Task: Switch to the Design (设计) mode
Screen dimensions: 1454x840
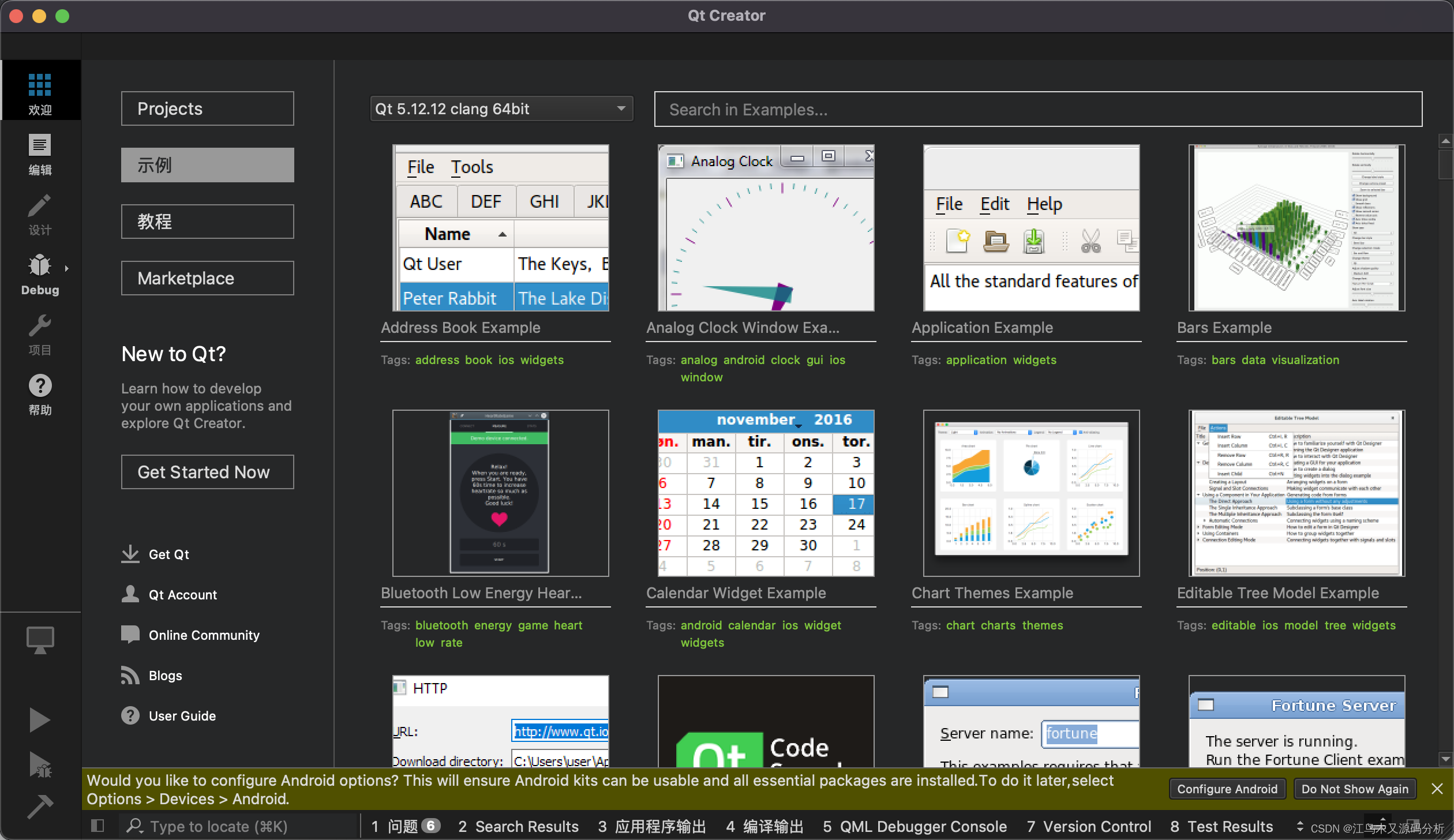Action: click(40, 213)
